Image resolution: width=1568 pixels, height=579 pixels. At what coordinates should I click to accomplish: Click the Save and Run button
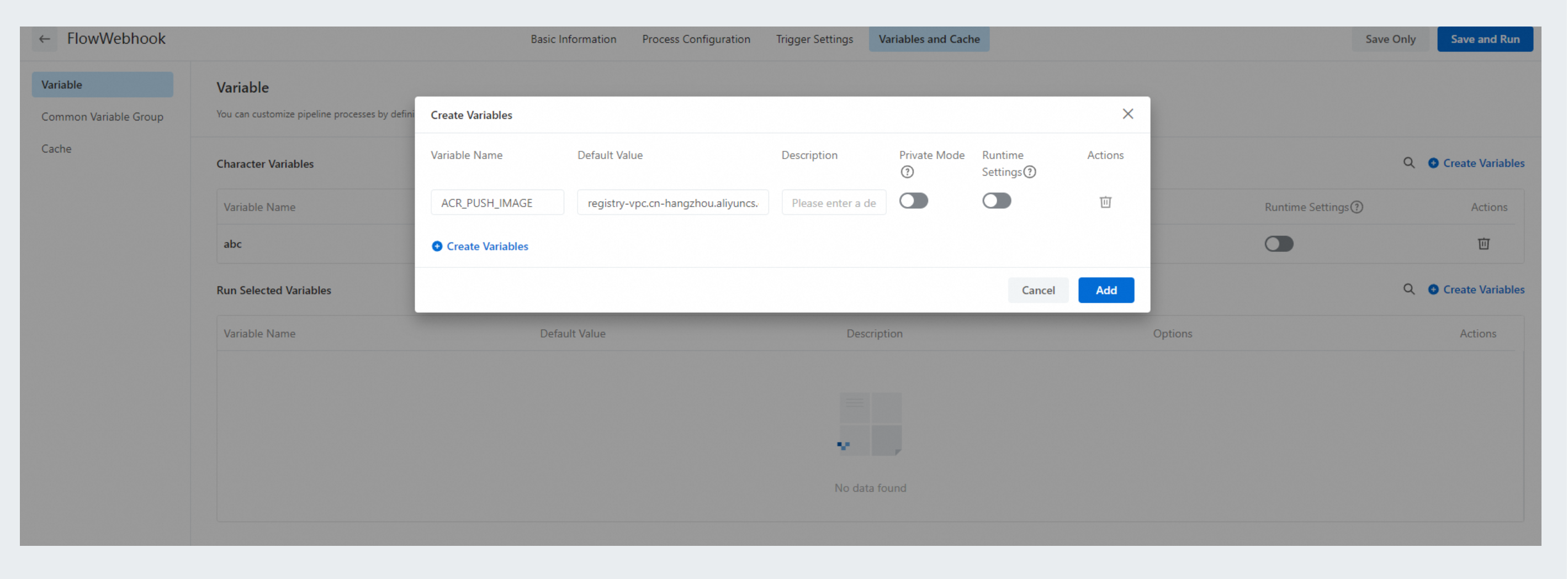[x=1485, y=39]
